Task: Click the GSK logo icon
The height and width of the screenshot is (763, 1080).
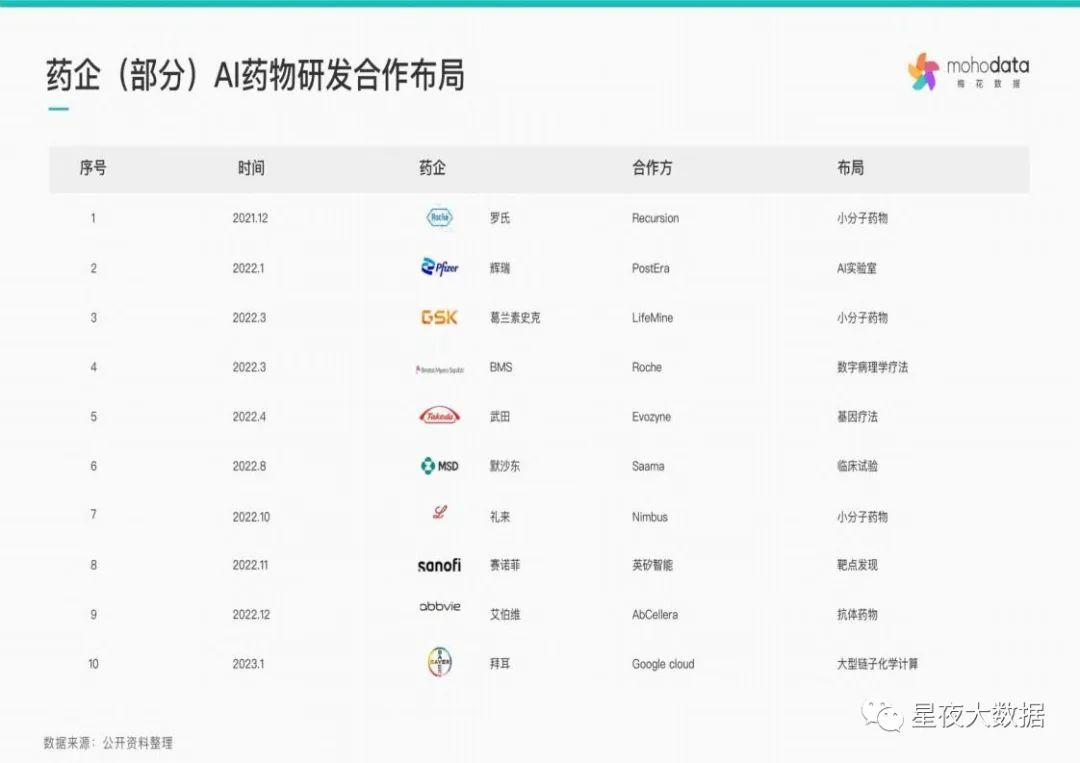Action: 439,317
